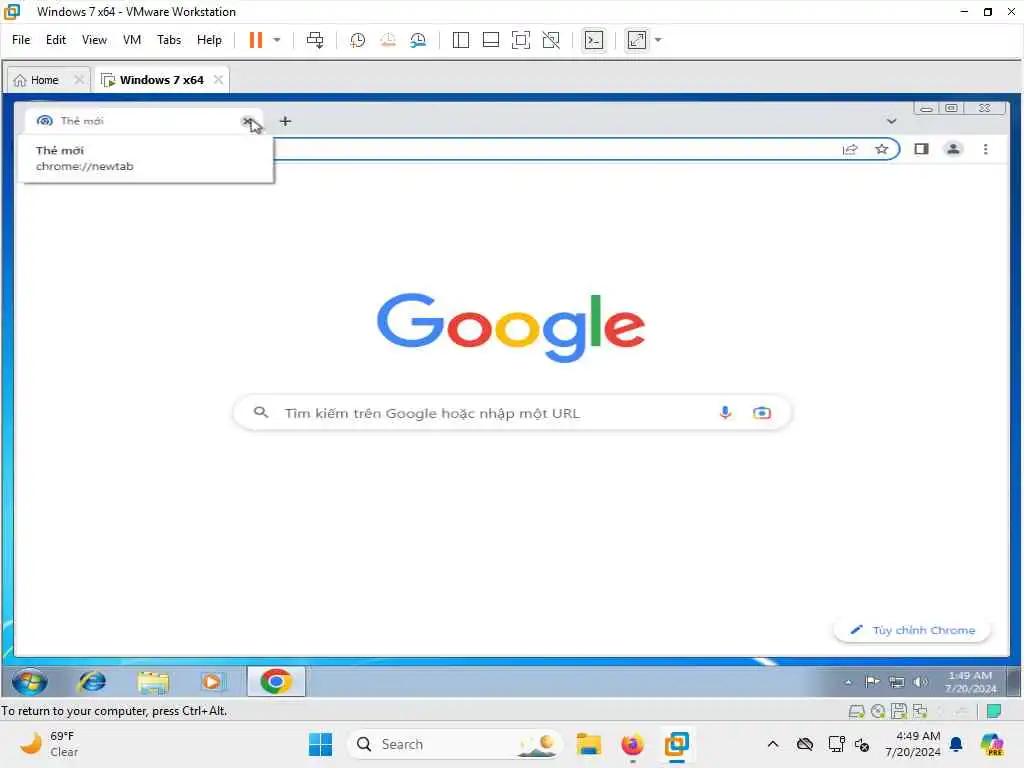Open the Chrome three-dot menu
This screenshot has height=768, width=1024.
click(x=985, y=150)
